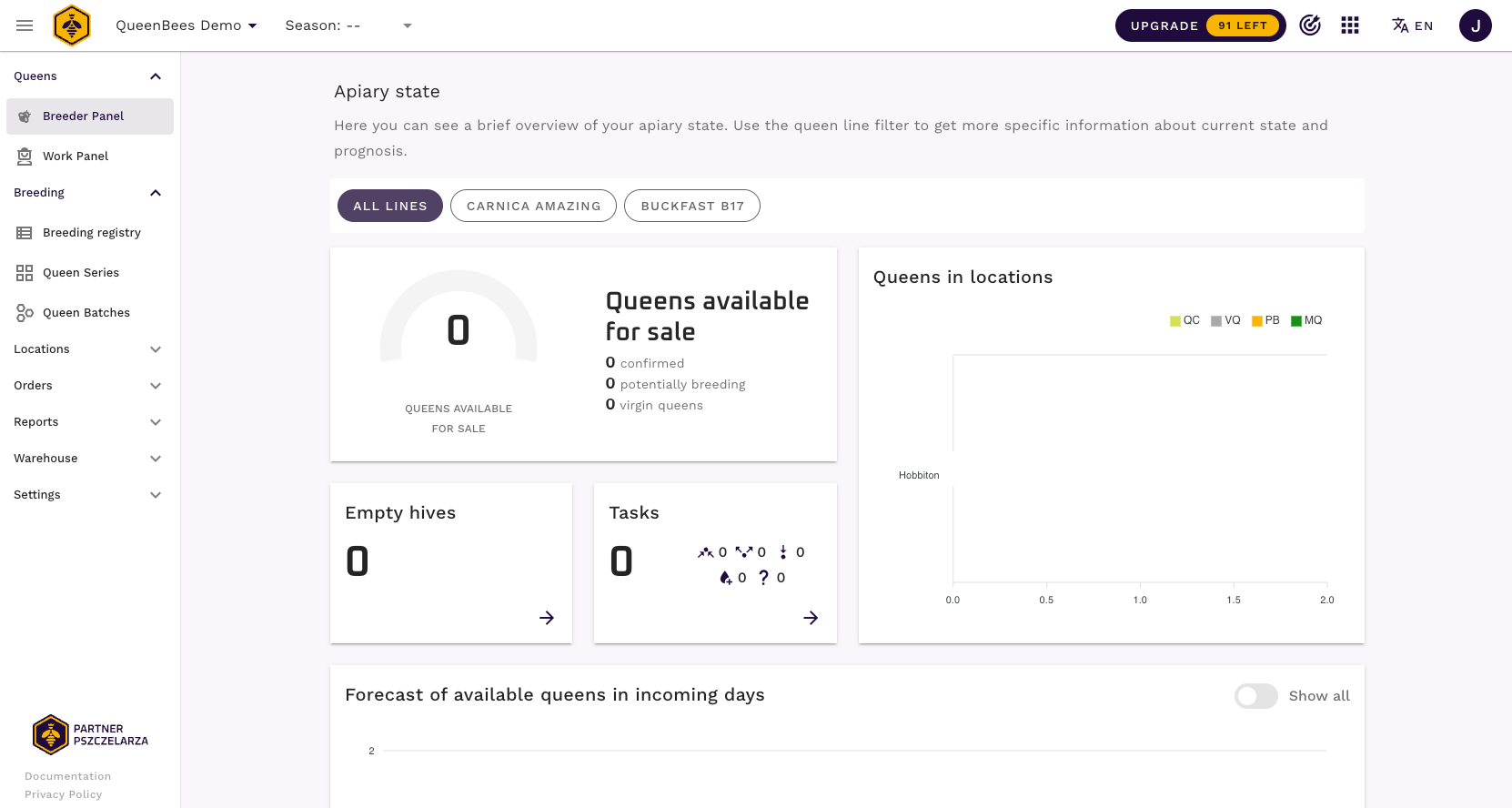Click the QueenBees bee logo

[x=72, y=25]
